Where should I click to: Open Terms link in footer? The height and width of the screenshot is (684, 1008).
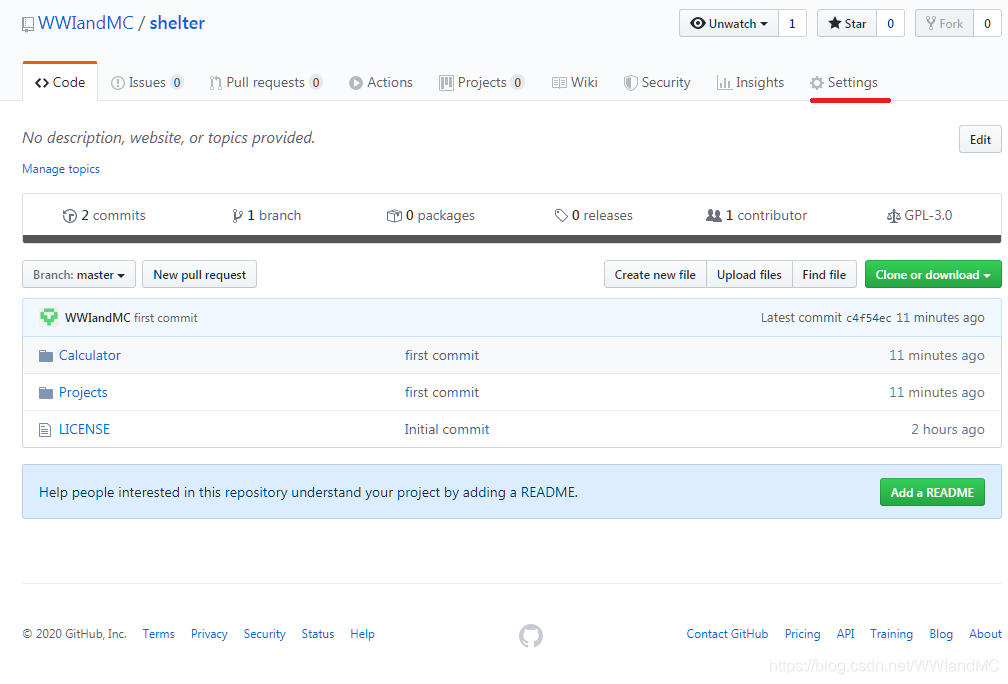point(159,634)
